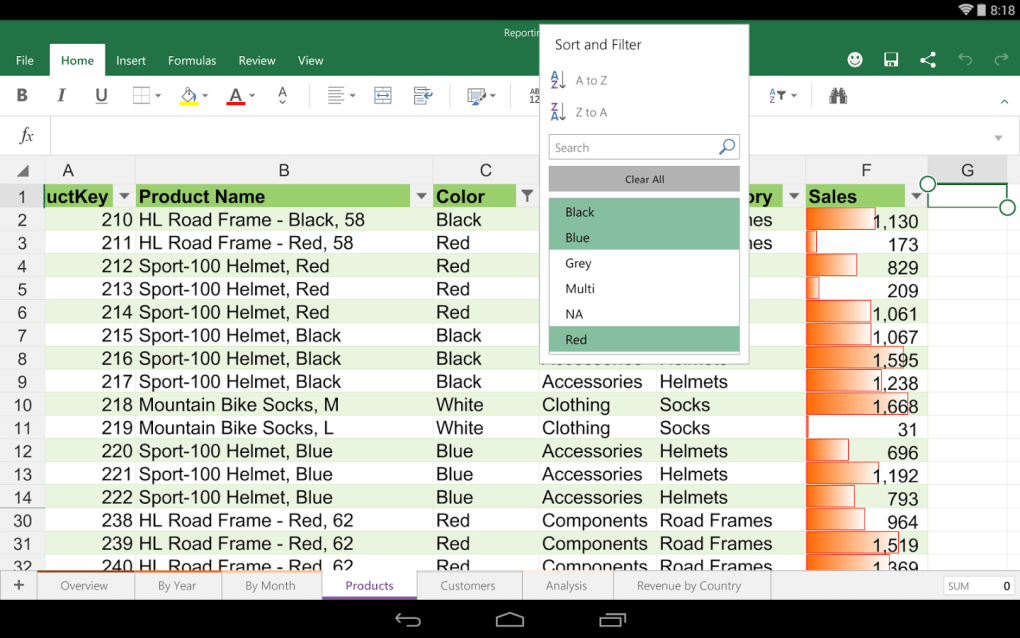The image size is (1020, 638).
Task: Open the Color column filter dropdown
Action: [x=527, y=196]
